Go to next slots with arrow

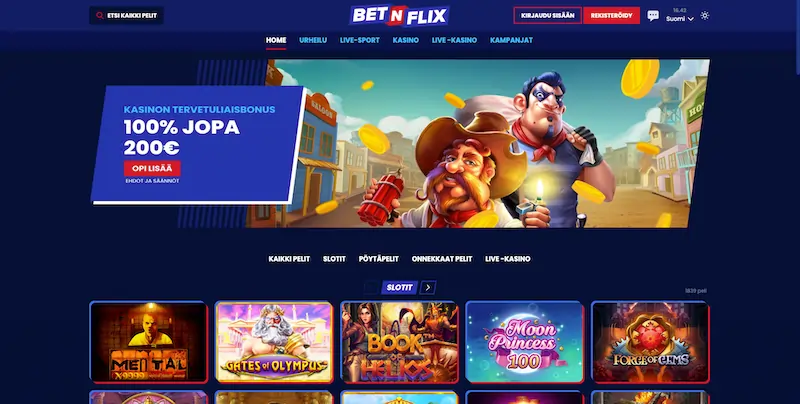[x=428, y=288]
